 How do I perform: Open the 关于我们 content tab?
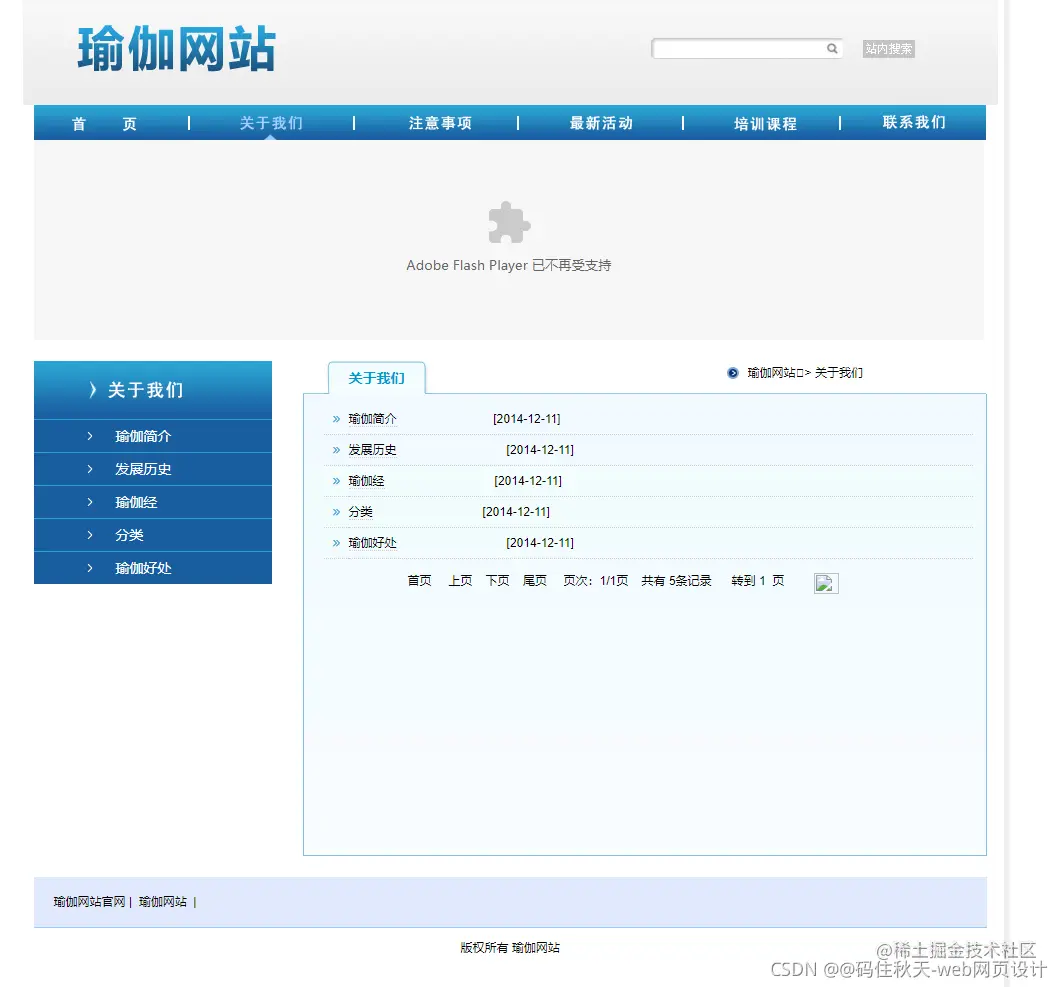(376, 378)
